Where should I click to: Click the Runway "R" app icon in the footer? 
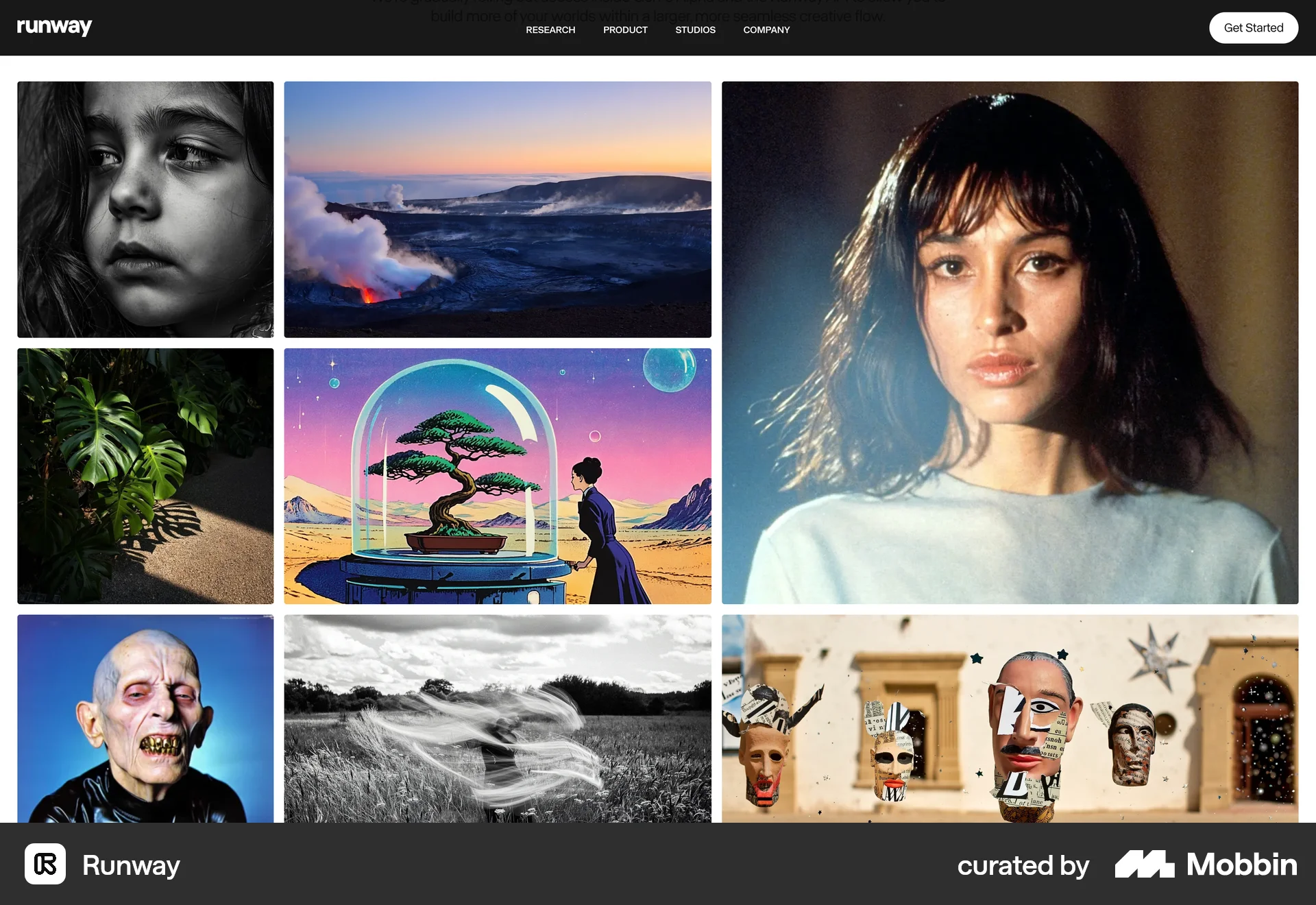coord(45,865)
